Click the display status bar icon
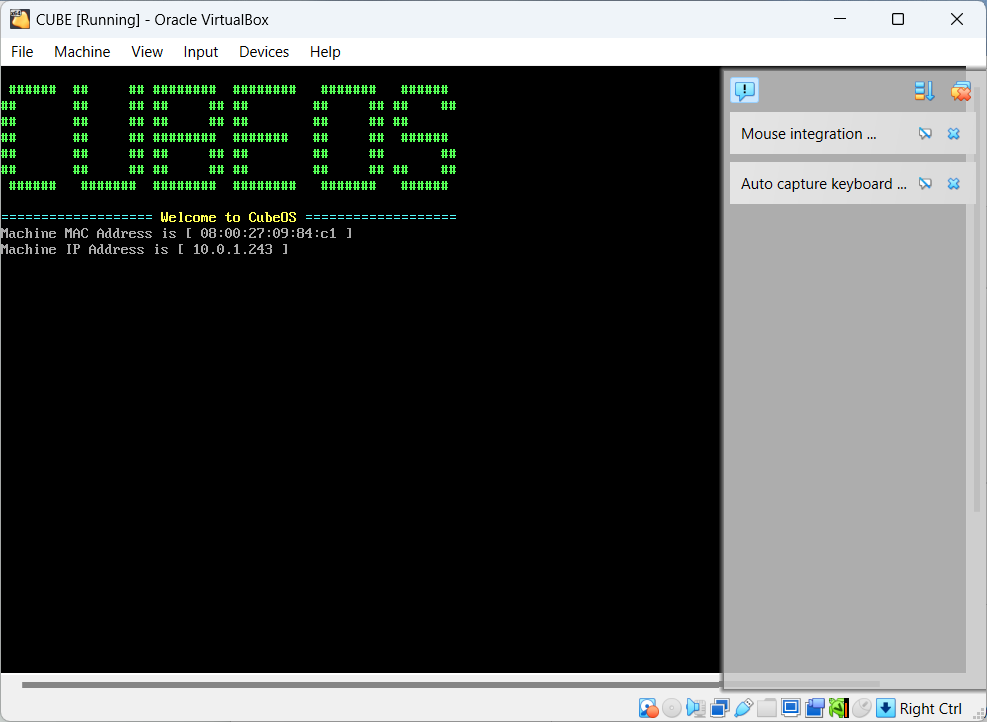 (791, 708)
